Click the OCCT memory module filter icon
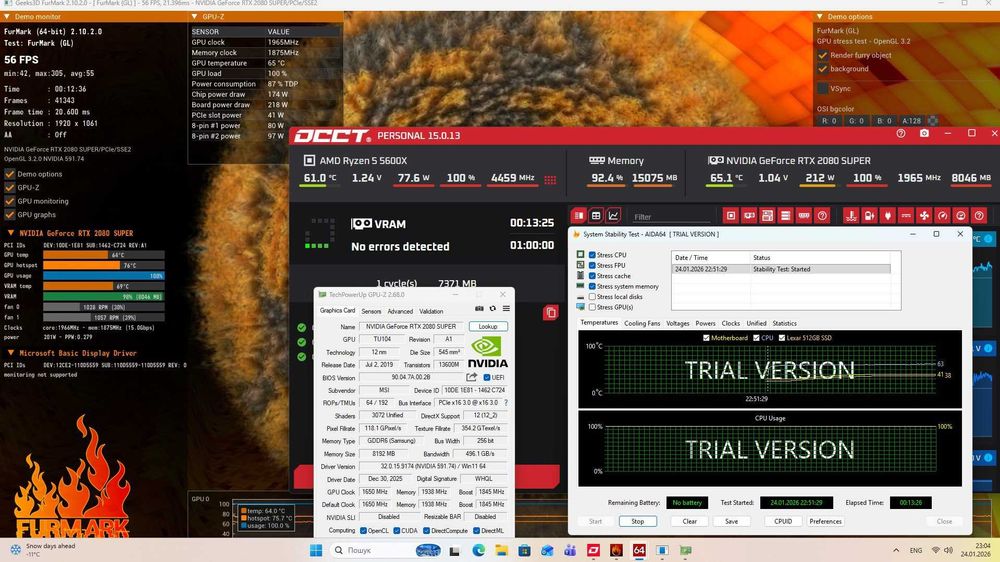The height and width of the screenshot is (562, 1000). pyautogui.click(x=804, y=216)
